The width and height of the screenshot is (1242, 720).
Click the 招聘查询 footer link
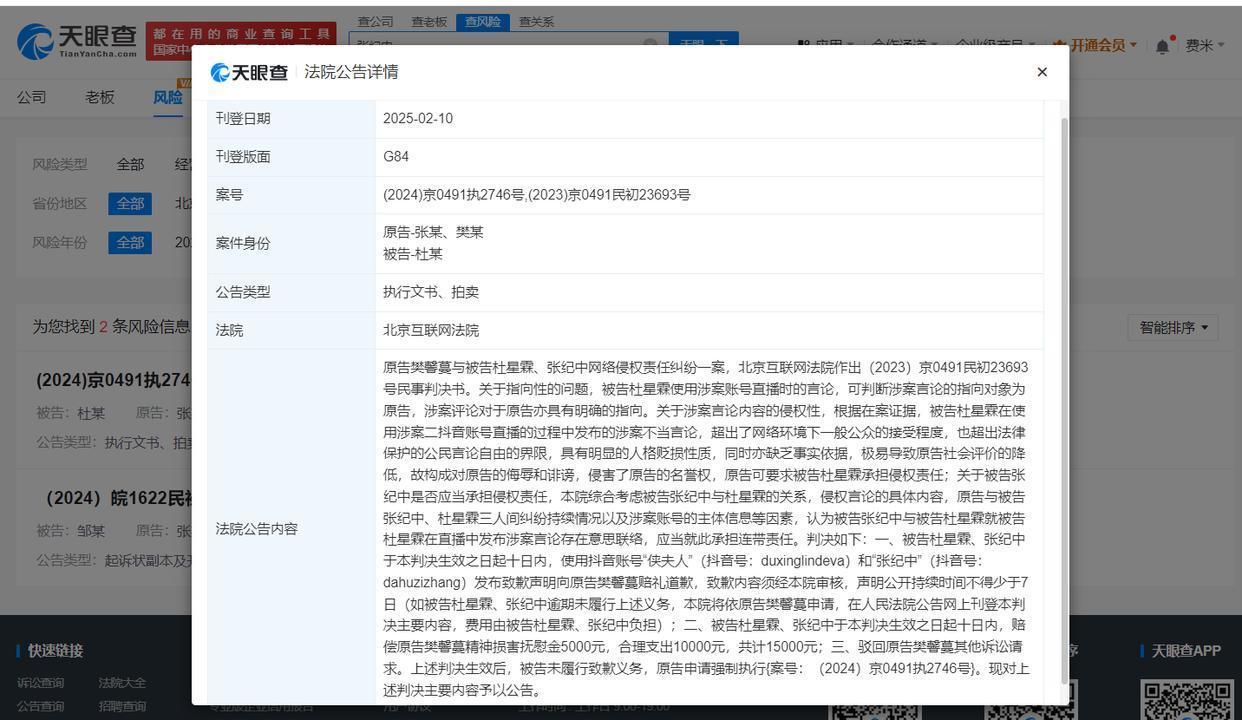point(122,706)
